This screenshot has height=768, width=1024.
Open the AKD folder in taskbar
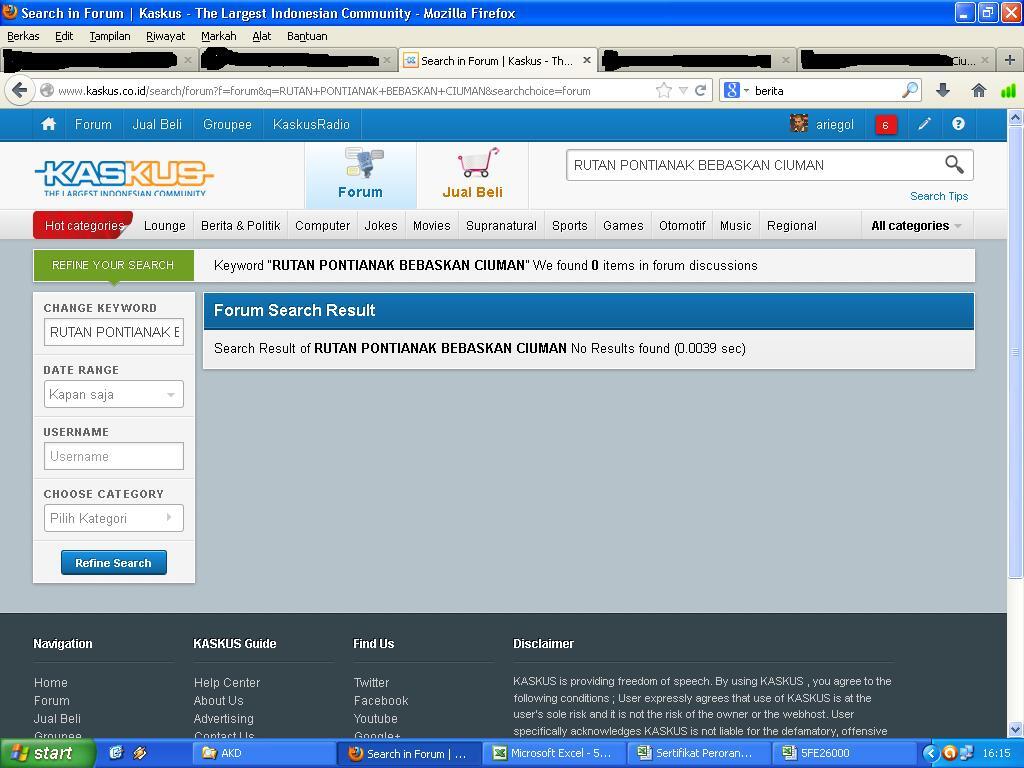click(x=264, y=753)
